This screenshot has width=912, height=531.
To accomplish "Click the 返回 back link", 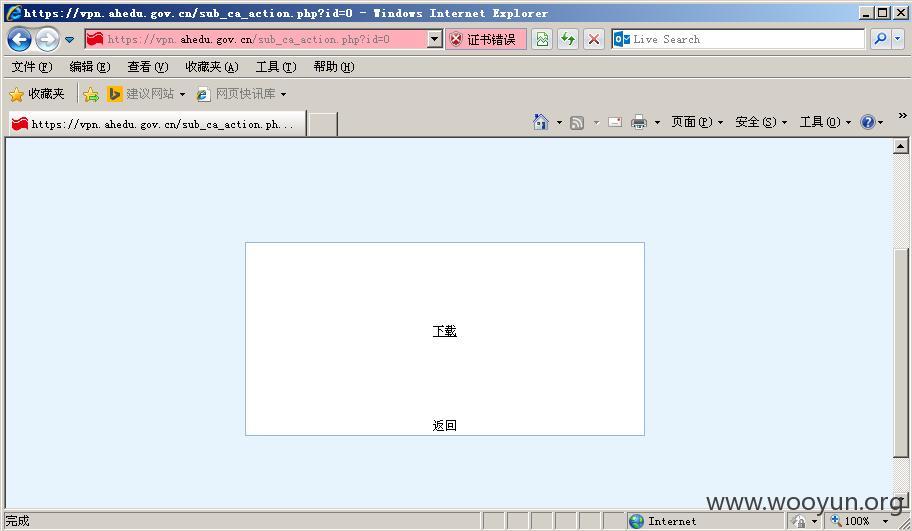I will click(x=444, y=425).
